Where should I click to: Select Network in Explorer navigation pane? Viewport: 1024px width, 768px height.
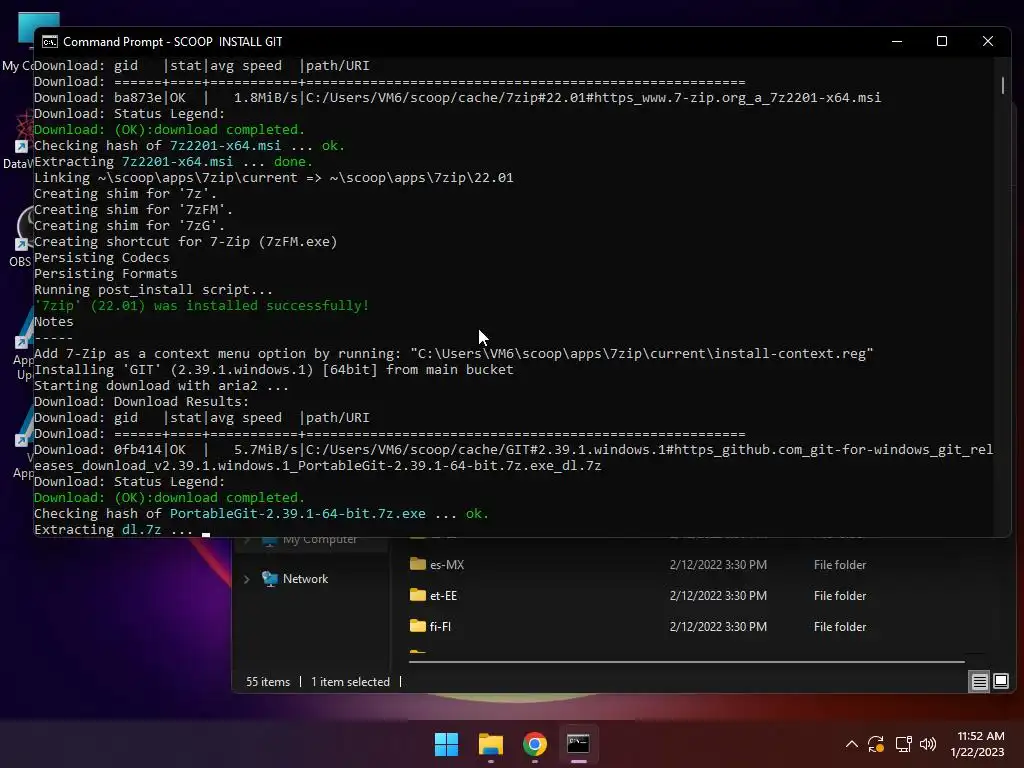[305, 579]
